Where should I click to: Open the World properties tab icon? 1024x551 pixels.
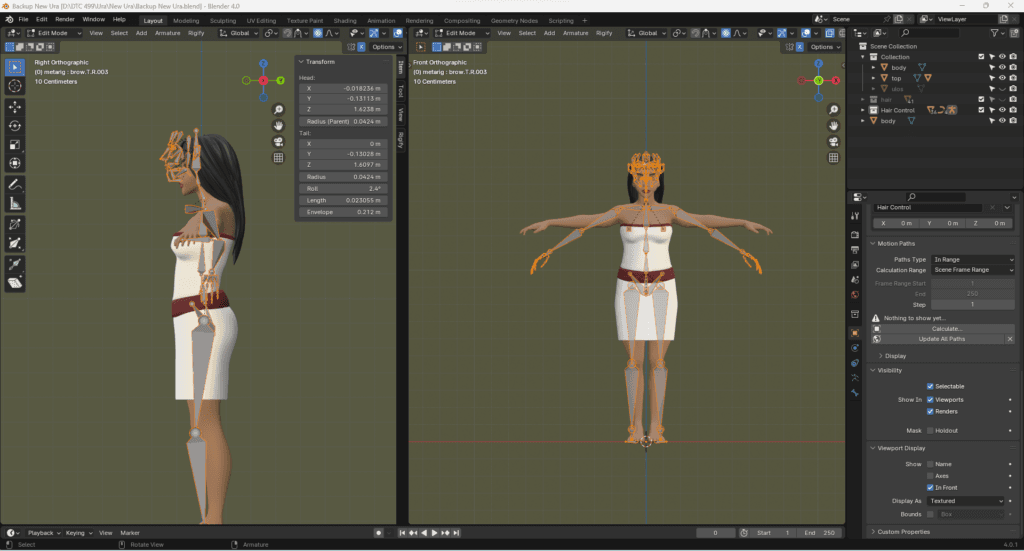(855, 294)
